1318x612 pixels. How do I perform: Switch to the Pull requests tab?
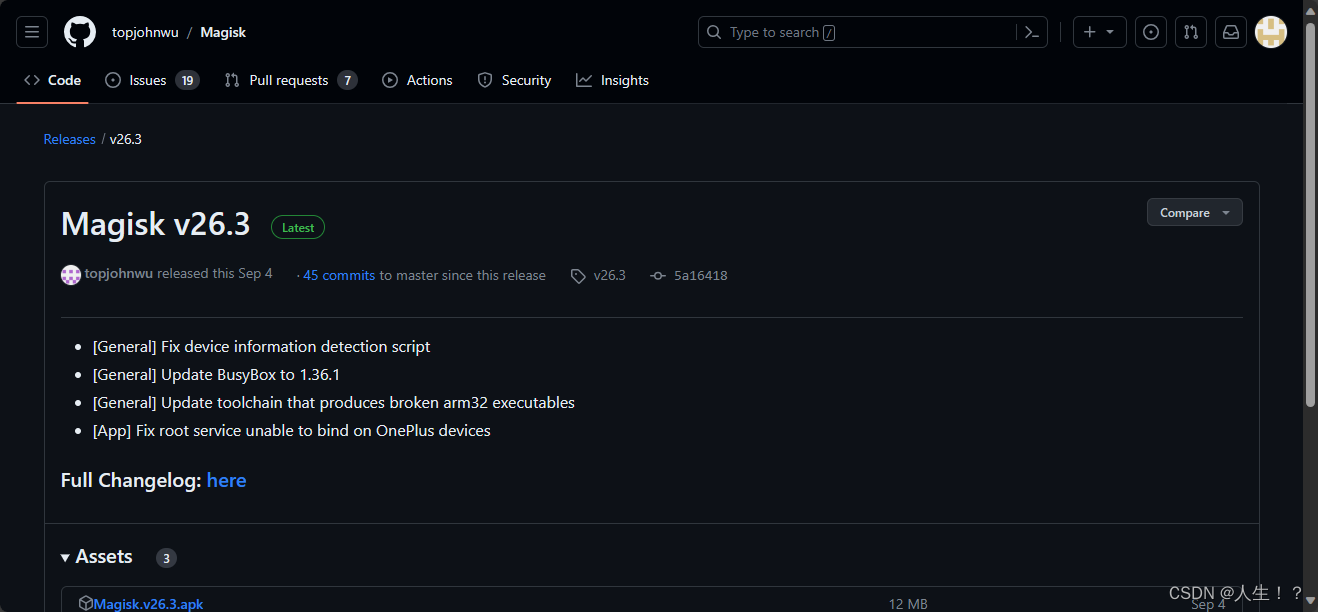[x=290, y=80]
